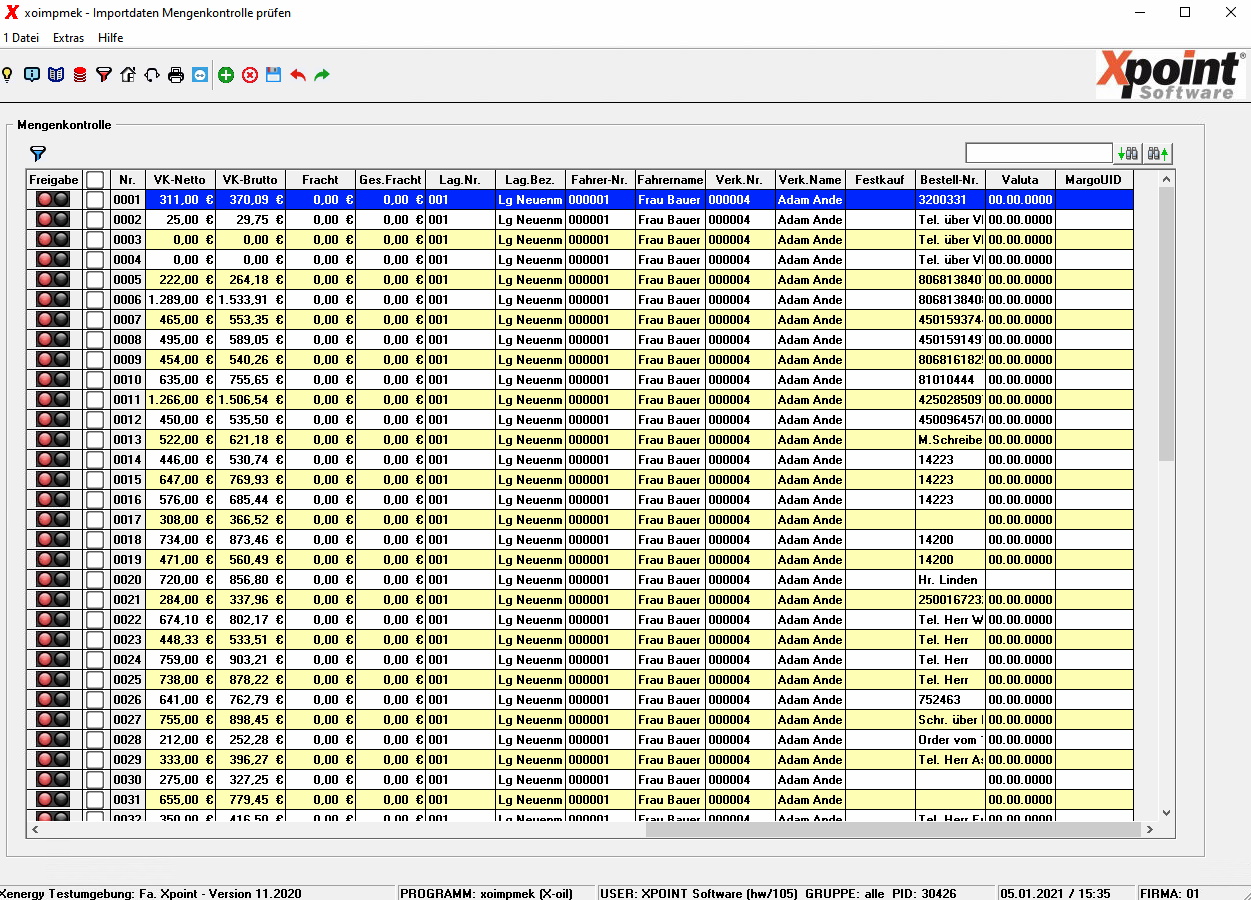Click the Freigabe traffic light for row 0010
The height and width of the screenshot is (900, 1251).
point(53,380)
